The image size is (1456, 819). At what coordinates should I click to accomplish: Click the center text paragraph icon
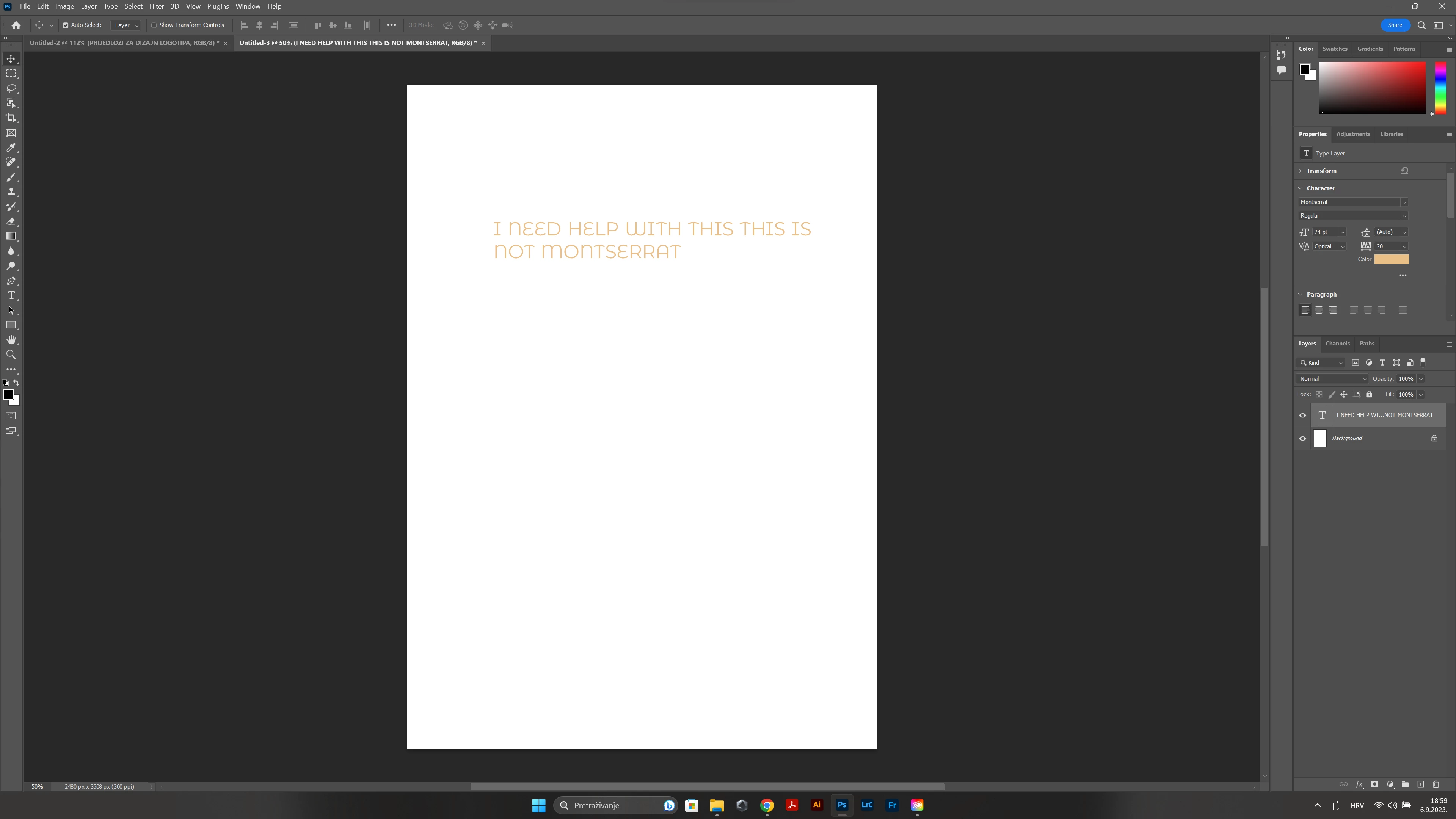coord(1319,310)
